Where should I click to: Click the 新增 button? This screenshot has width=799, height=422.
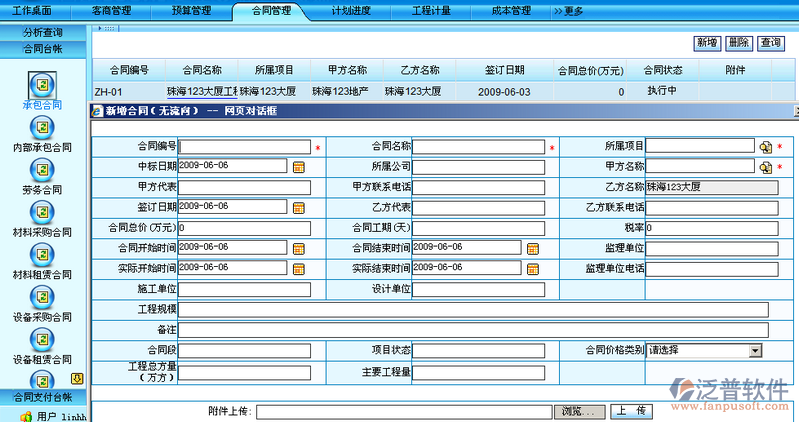[x=707, y=43]
